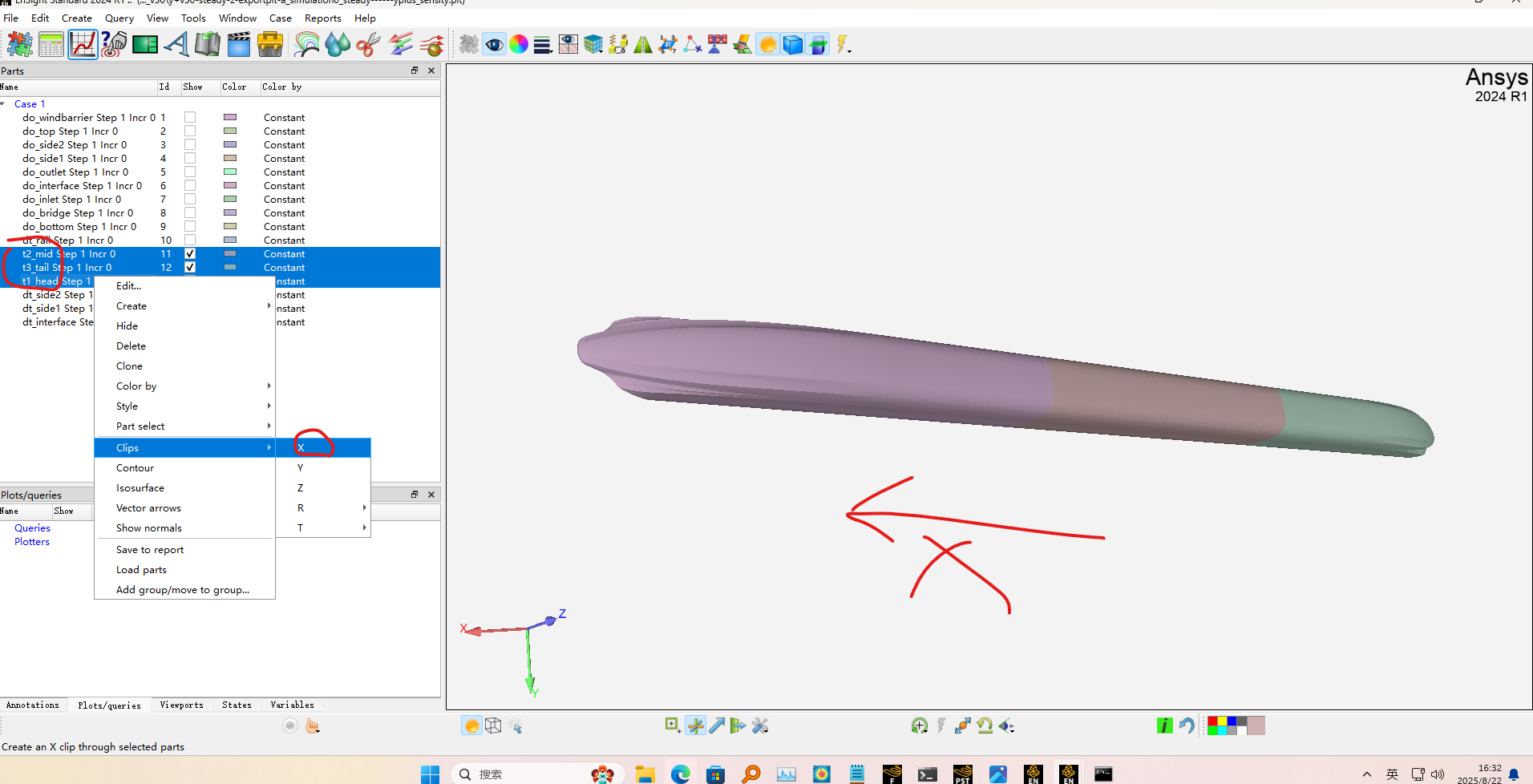
Task: Collapse the Case 1 tree node
Action: click(4, 104)
